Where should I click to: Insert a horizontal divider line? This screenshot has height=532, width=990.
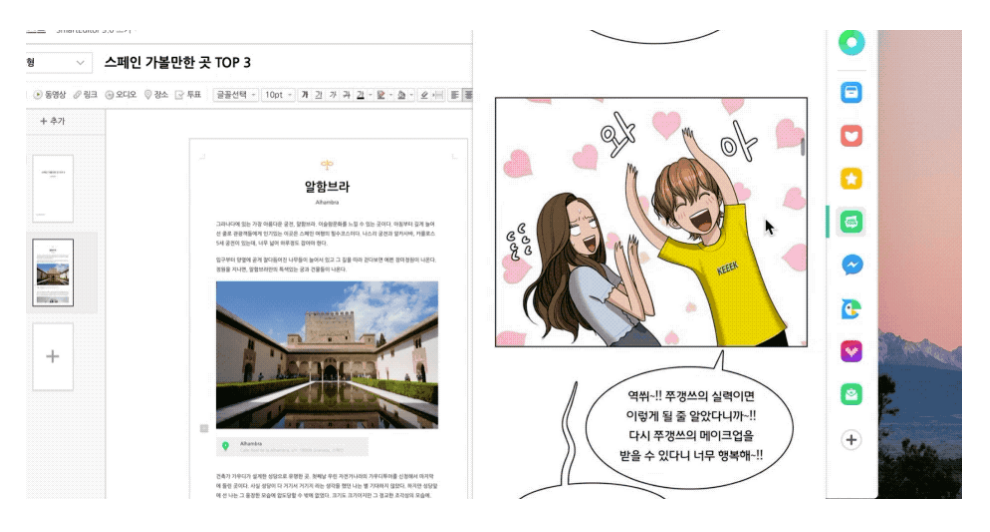(x=438, y=95)
